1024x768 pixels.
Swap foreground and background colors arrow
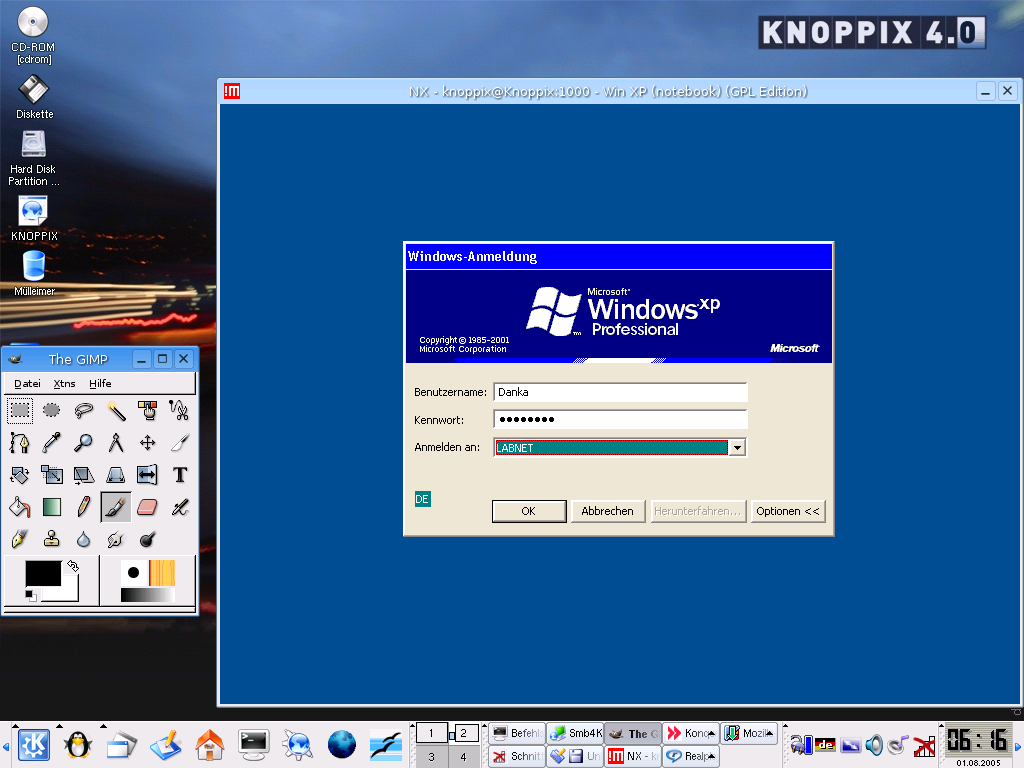(x=72, y=566)
